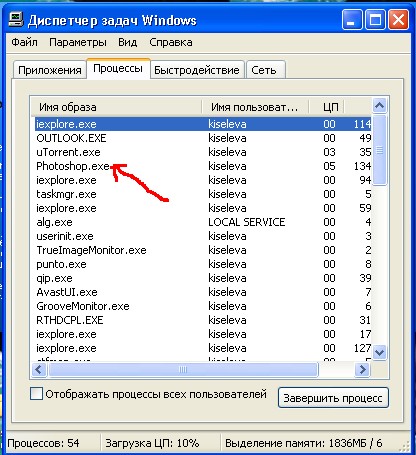Click Загрузка ЦП: 10% in status bar

click(x=152, y=443)
